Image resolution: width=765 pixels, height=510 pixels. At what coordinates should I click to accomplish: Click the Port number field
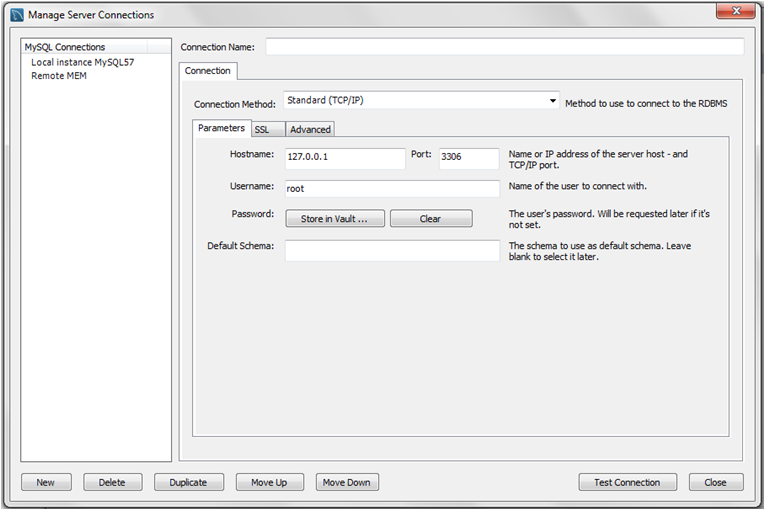(x=467, y=158)
